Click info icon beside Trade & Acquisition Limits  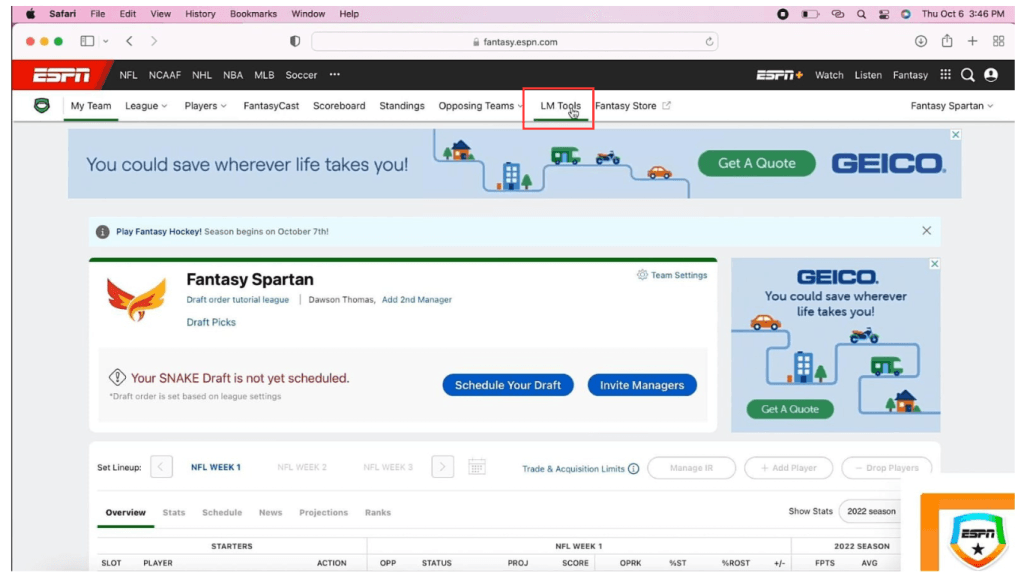(x=633, y=468)
